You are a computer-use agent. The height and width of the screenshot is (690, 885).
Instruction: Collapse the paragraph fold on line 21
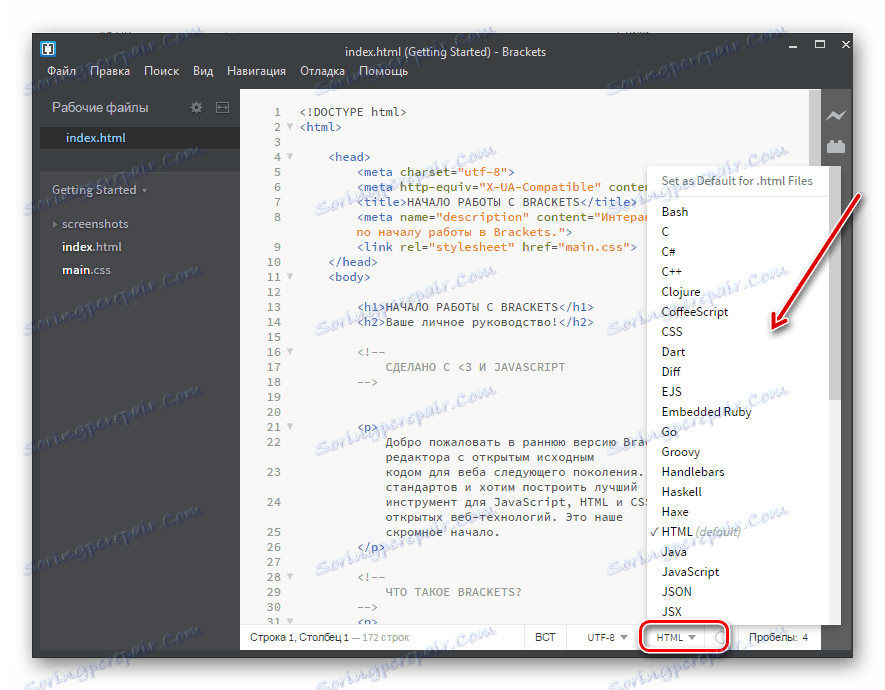point(290,427)
